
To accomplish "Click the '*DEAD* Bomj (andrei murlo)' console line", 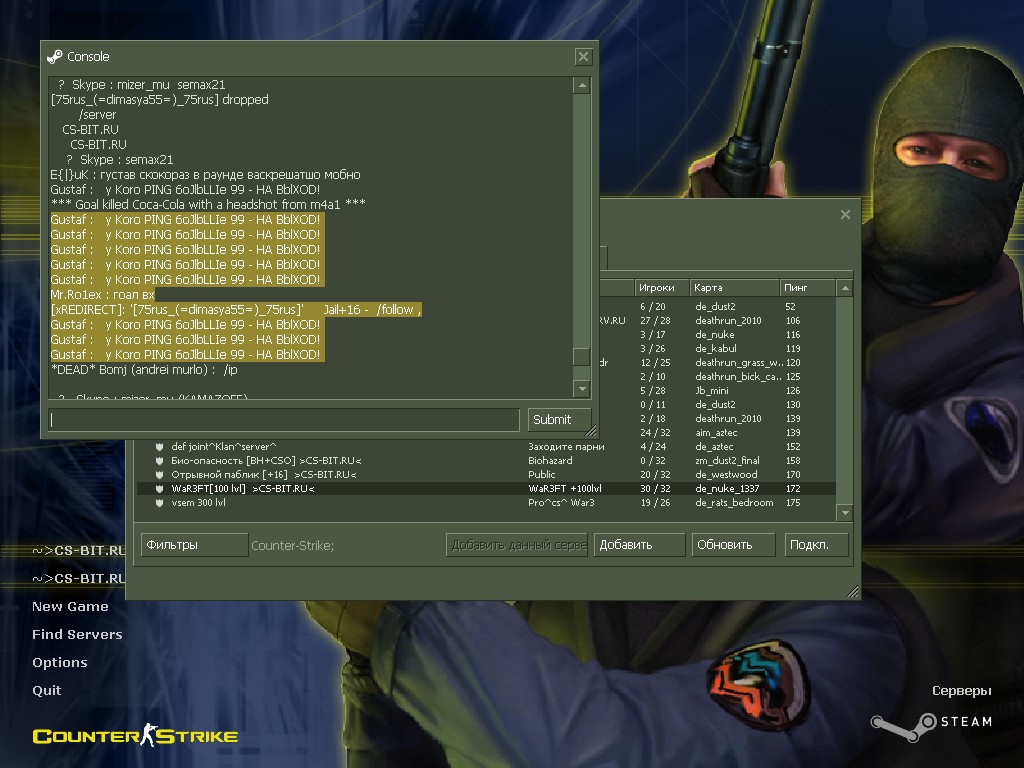I will click(x=144, y=370).
